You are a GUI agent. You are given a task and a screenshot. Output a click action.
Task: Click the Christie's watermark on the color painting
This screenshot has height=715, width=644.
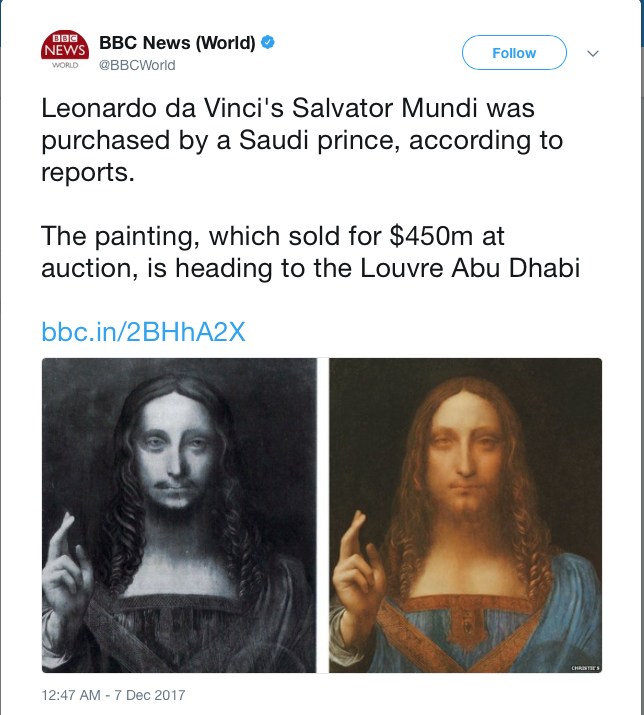(582, 664)
